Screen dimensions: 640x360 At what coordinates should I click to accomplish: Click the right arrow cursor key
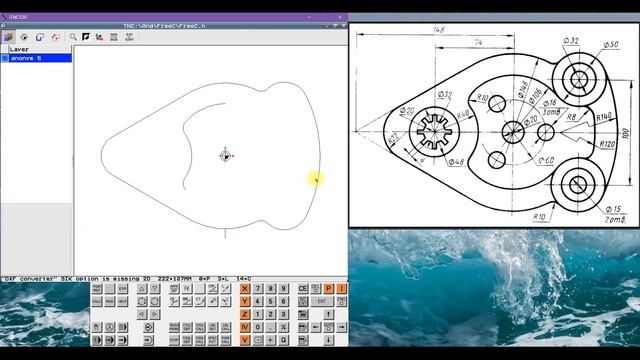[341, 327]
